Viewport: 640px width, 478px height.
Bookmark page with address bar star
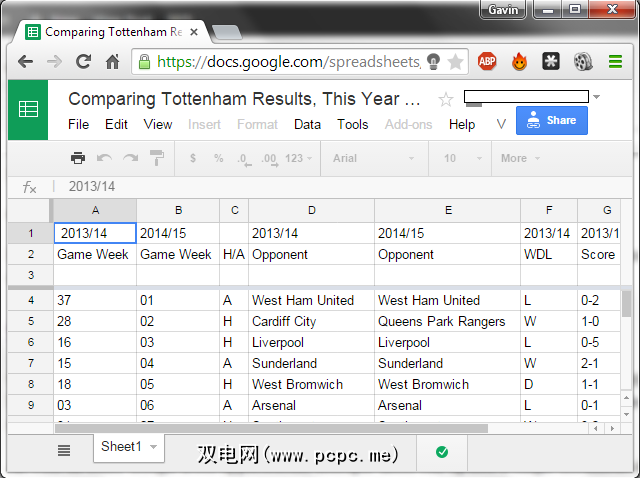(x=455, y=62)
